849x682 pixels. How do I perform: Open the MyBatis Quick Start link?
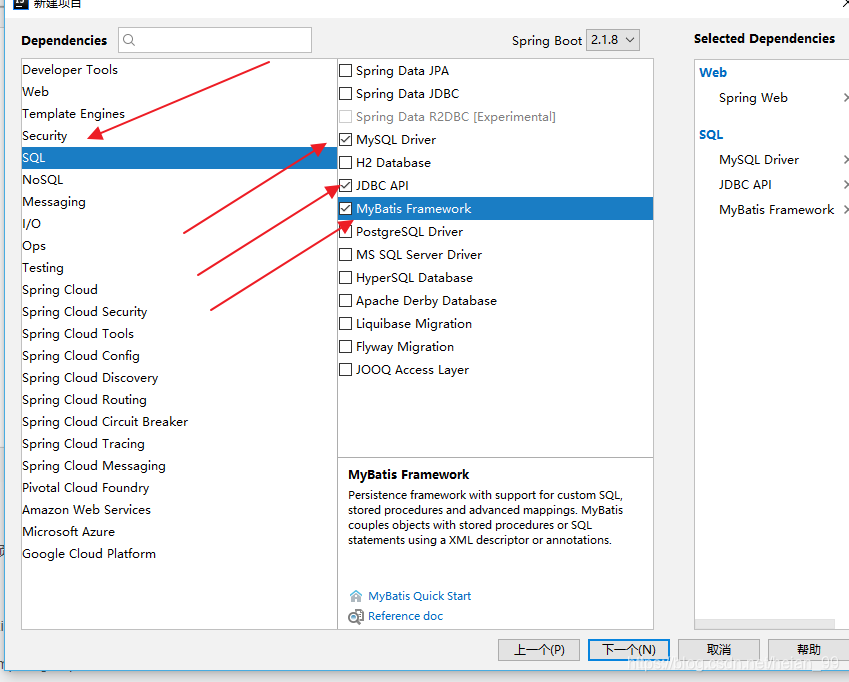[x=419, y=596]
